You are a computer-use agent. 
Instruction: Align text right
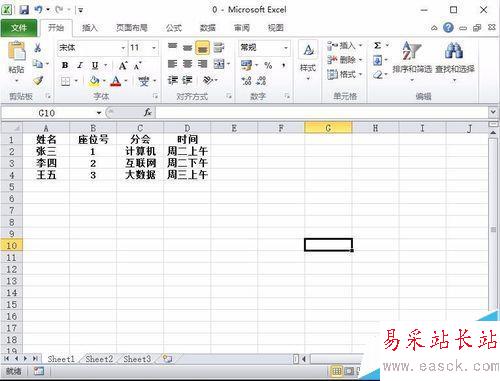(x=202, y=64)
